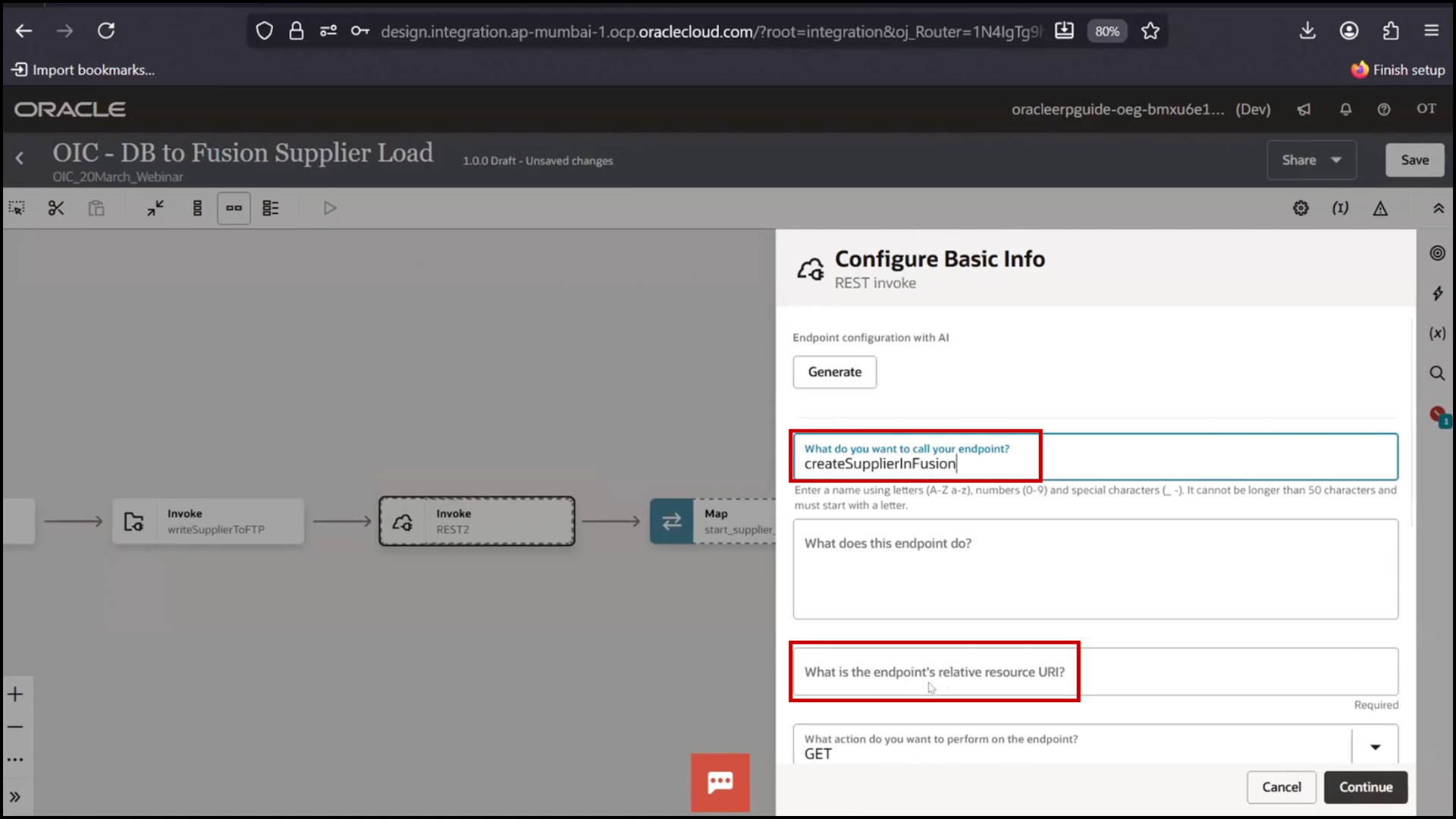
Task: Click the saved-login key icon
Action: [x=360, y=31]
